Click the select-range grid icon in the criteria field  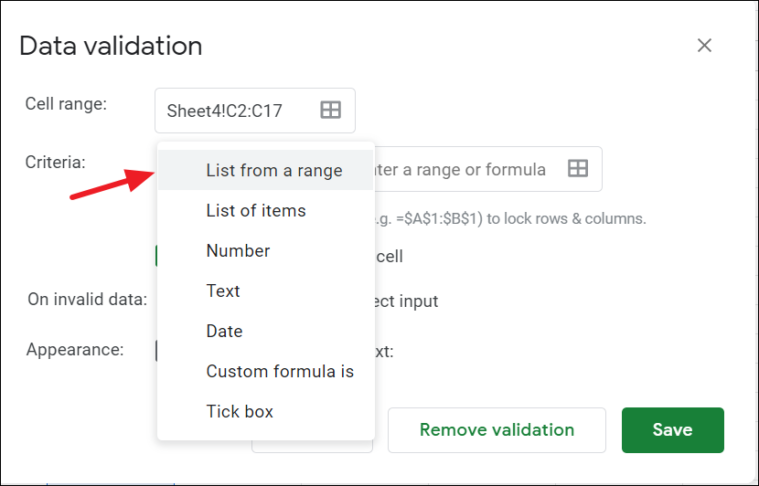tap(577, 169)
